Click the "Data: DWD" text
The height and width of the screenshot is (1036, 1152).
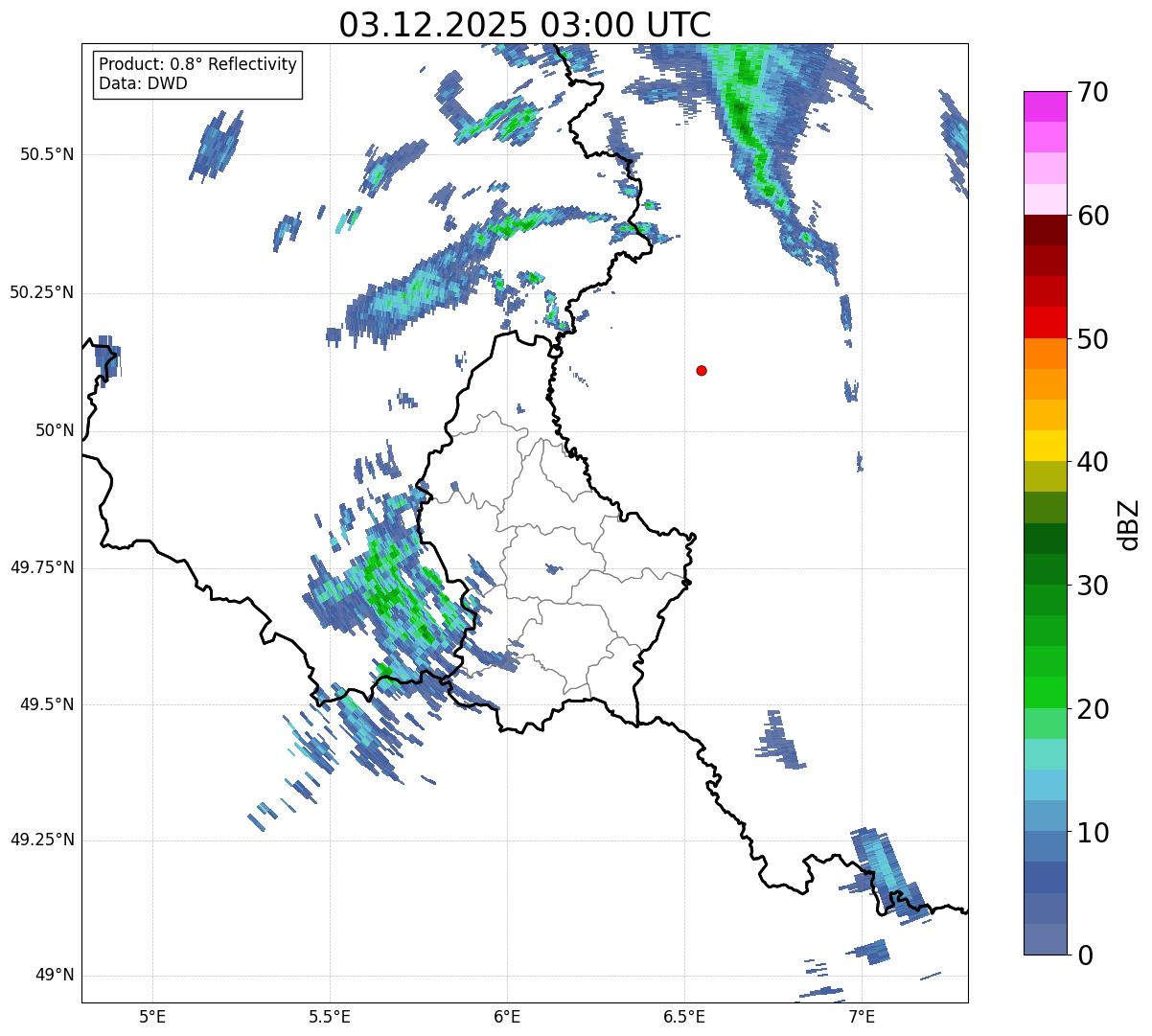(x=144, y=83)
